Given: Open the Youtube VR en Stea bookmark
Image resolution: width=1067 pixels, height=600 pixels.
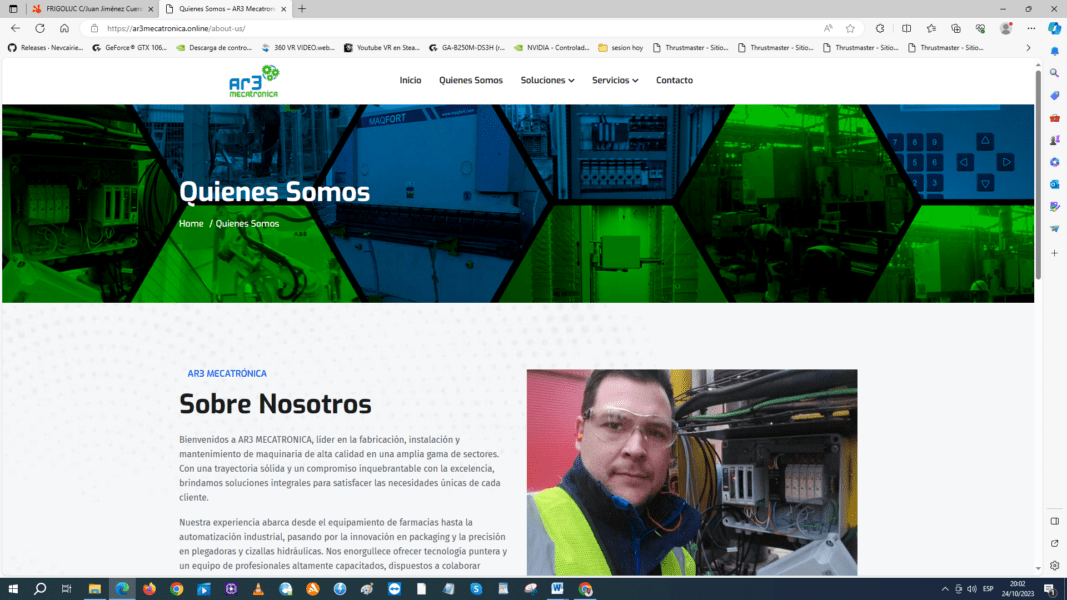Looking at the screenshot, I should point(382,48).
